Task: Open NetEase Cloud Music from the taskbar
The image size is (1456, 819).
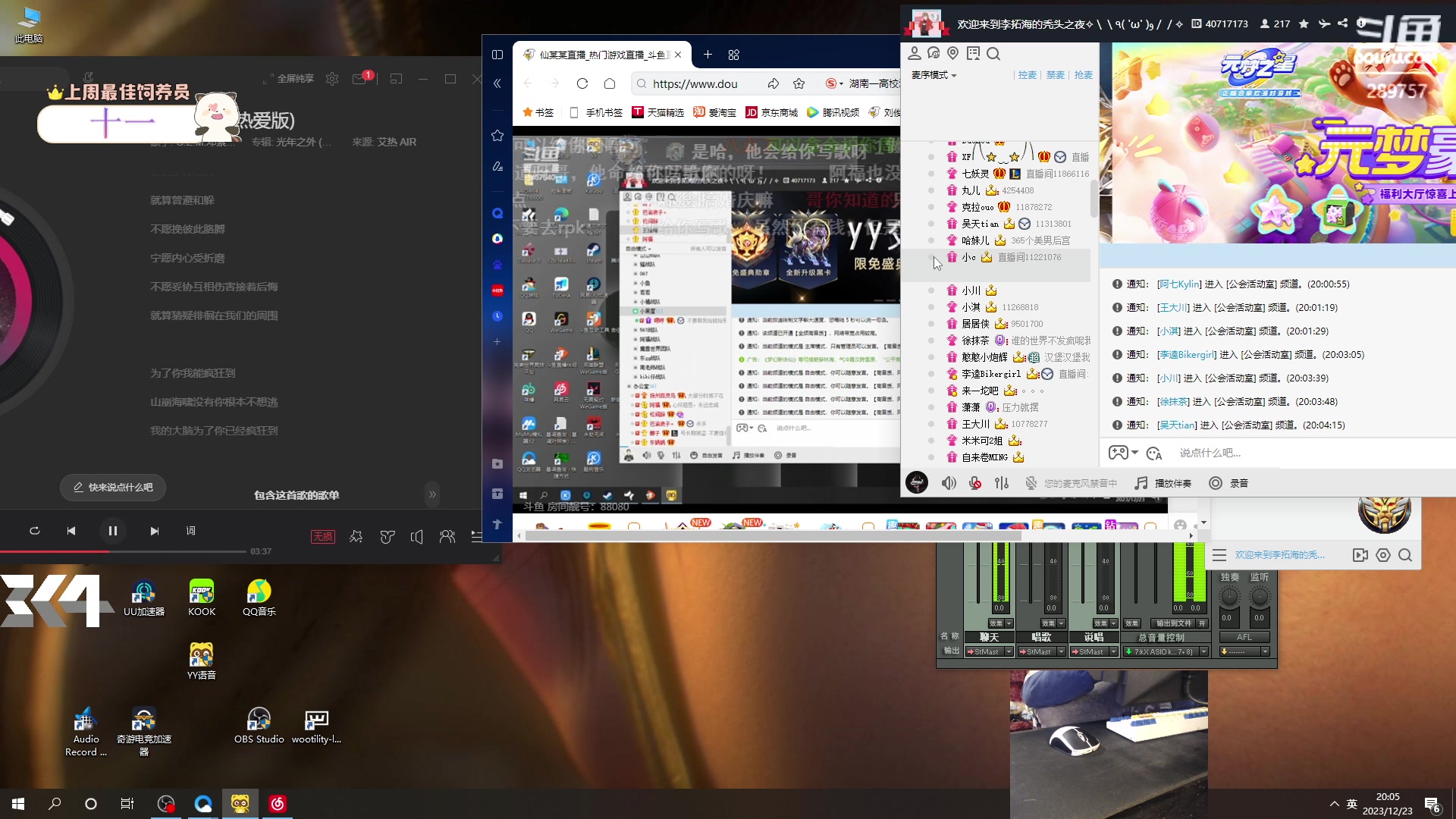Action: tap(278, 804)
